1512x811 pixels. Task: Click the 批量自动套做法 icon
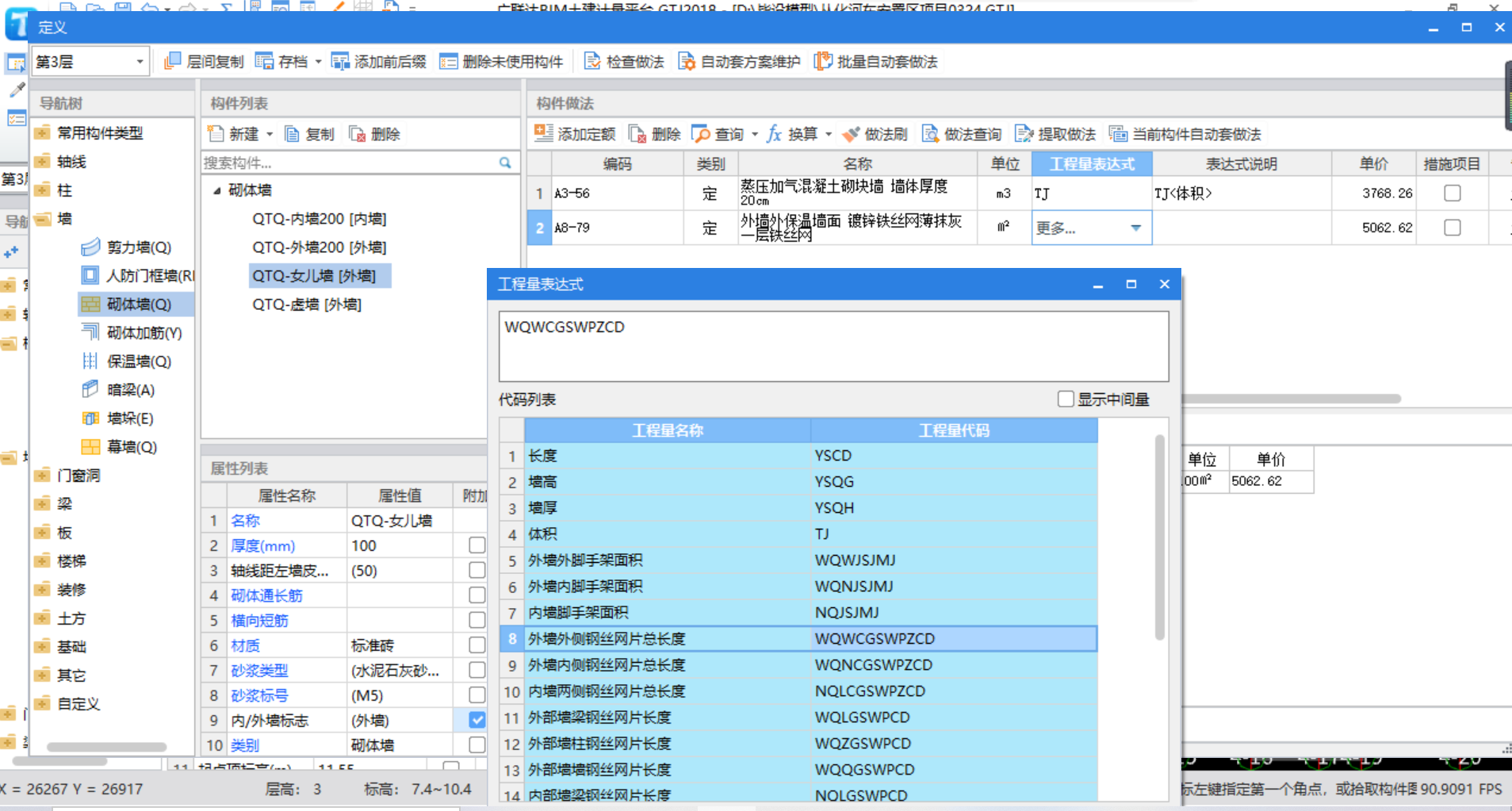pyautogui.click(x=823, y=61)
